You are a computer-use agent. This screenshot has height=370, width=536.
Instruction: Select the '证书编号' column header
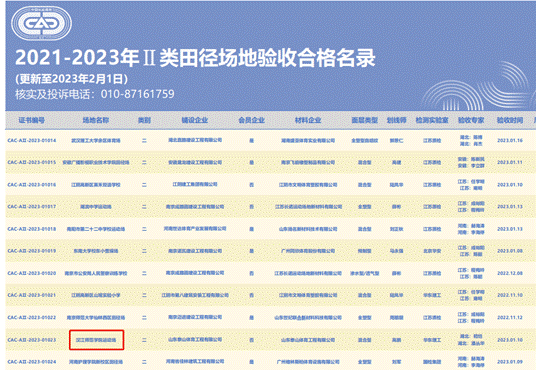click(x=31, y=120)
